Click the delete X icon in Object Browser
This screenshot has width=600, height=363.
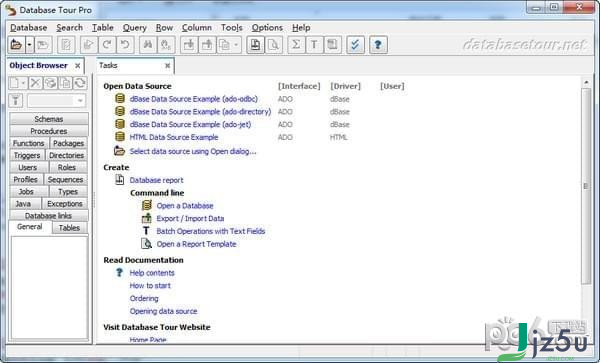click(x=35, y=83)
